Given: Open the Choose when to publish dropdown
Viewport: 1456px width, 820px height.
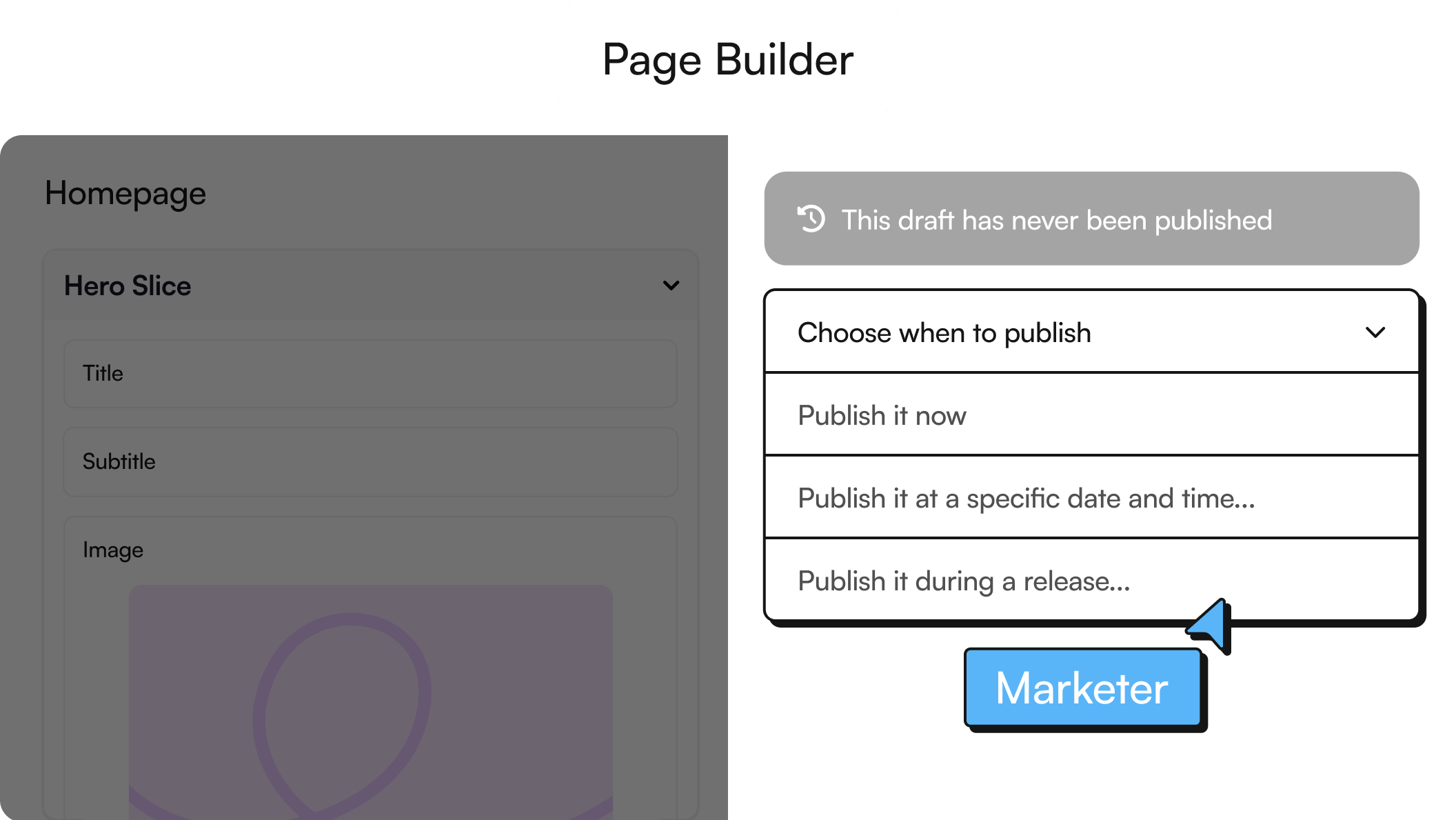Looking at the screenshot, I should [x=944, y=333].
